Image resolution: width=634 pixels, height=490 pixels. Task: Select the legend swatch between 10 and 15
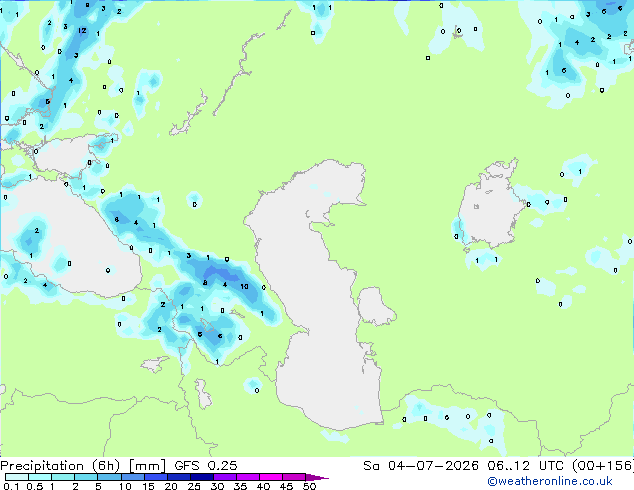(x=132, y=477)
